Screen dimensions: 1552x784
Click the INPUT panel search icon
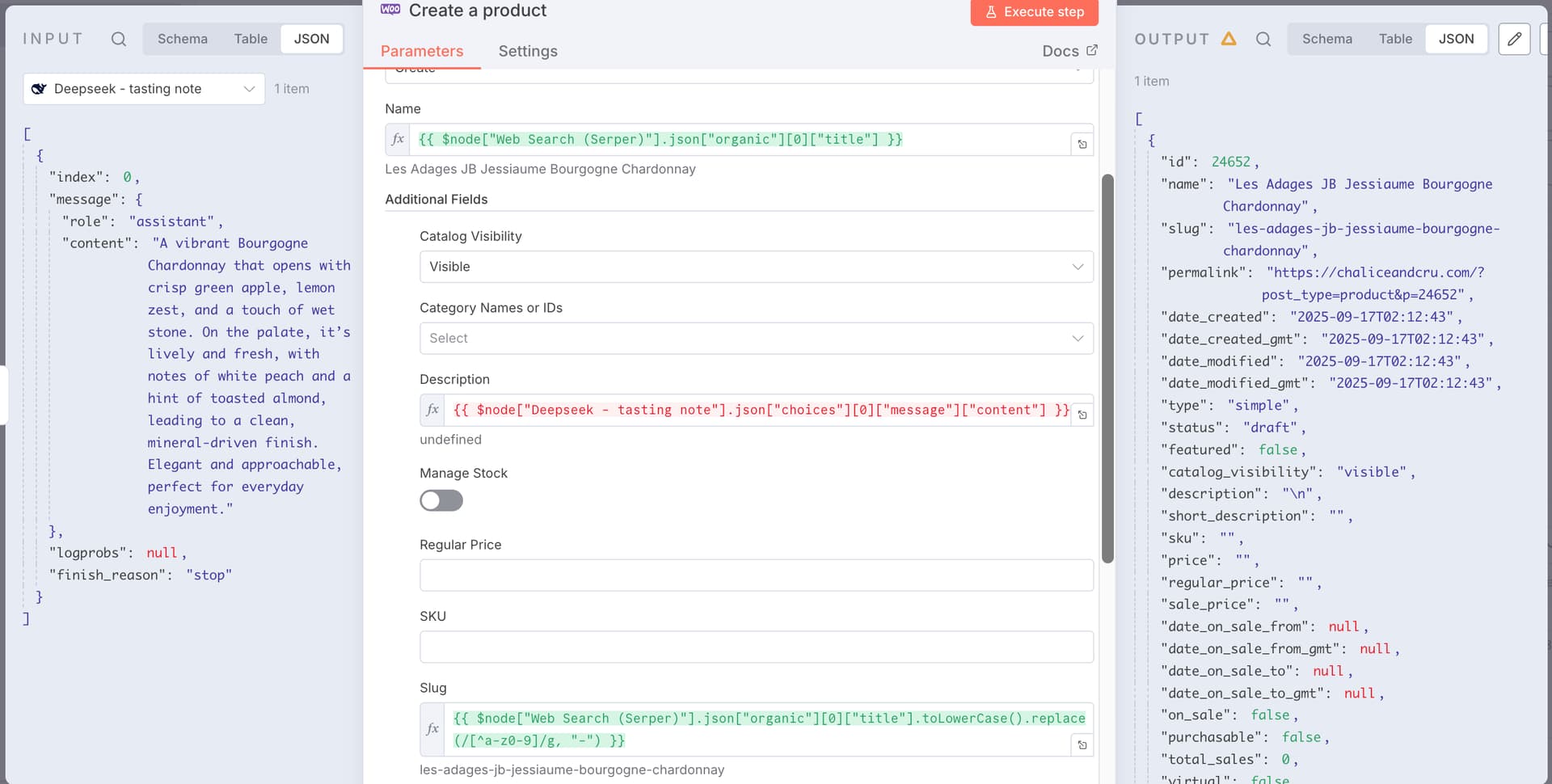click(x=119, y=39)
